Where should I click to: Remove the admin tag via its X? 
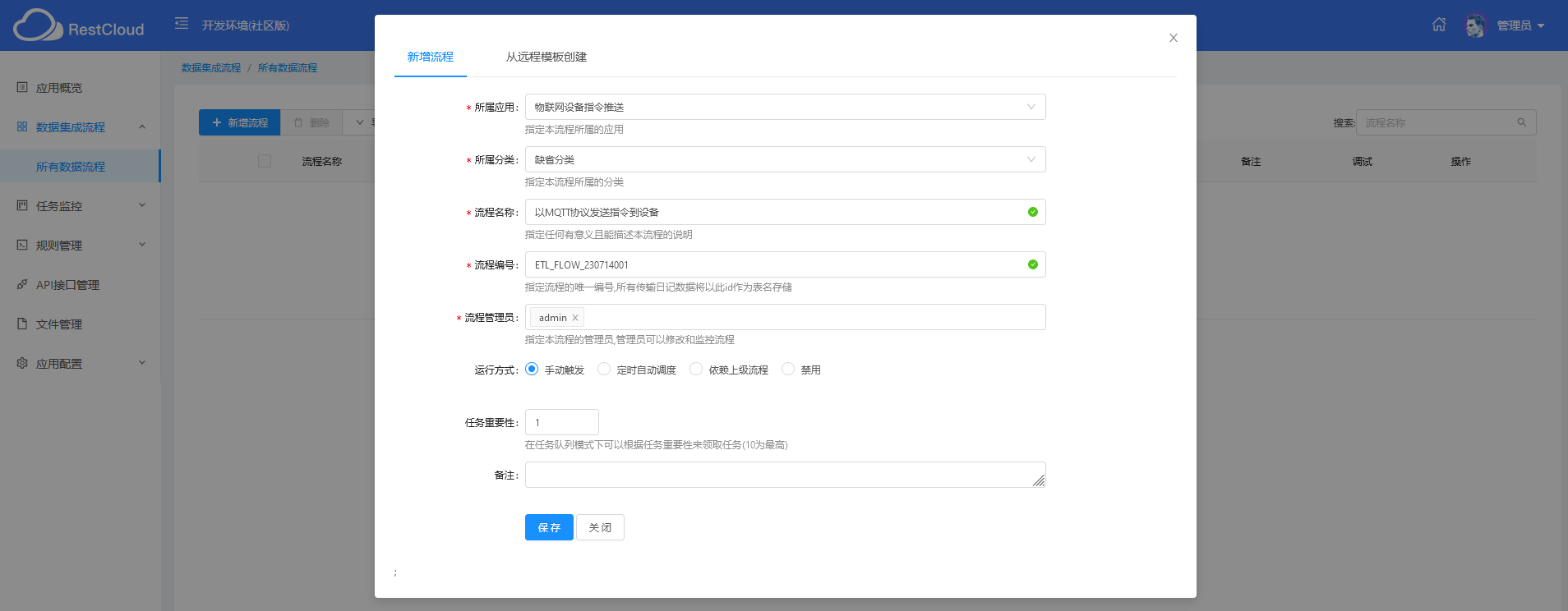[575, 318]
